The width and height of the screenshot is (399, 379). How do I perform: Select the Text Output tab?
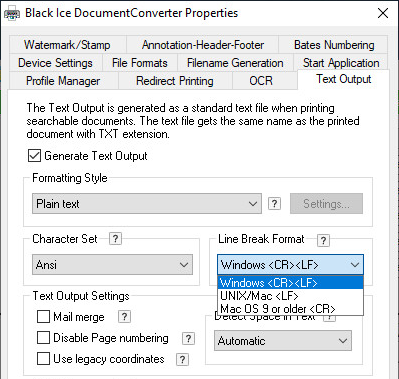coord(343,79)
